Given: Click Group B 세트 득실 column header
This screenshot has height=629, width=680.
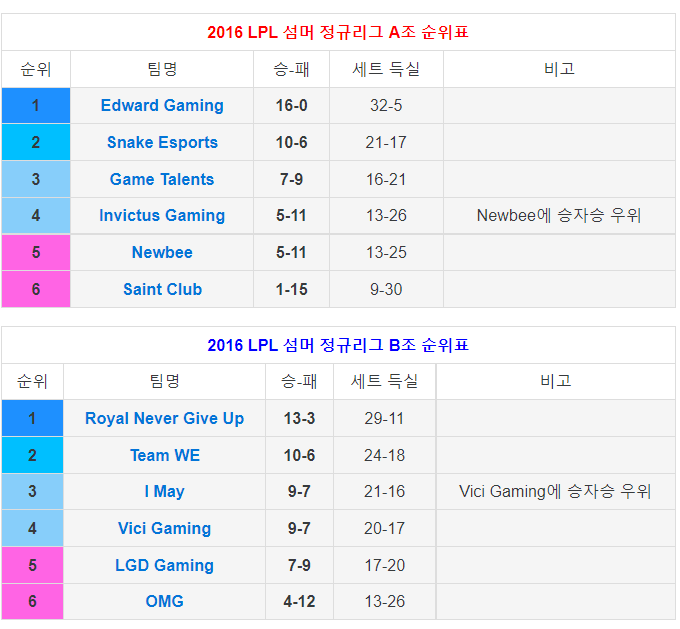Looking at the screenshot, I should 384,382.
